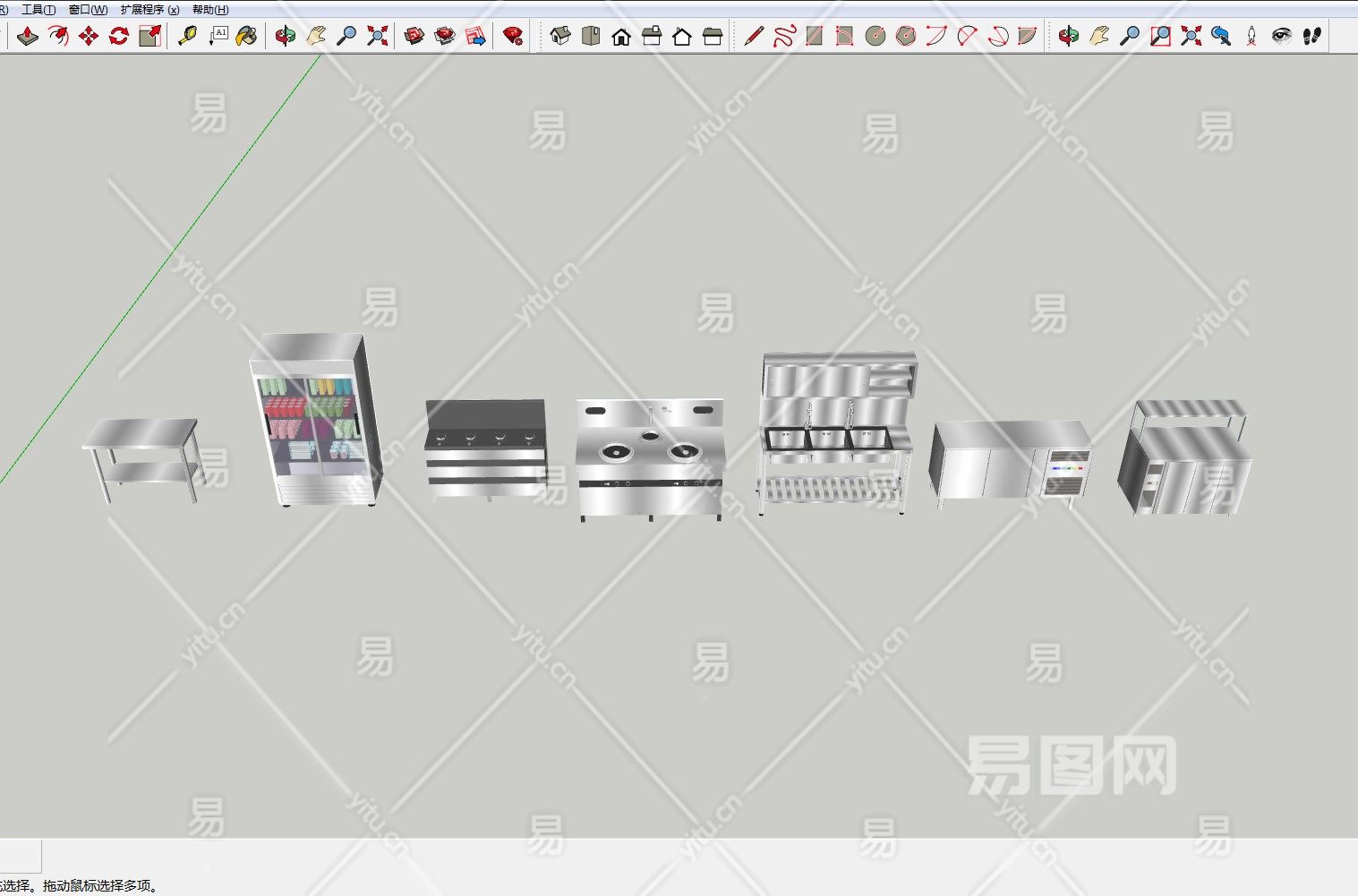Choose the Paint Bucket tool
The height and width of the screenshot is (896, 1358).
(x=247, y=36)
